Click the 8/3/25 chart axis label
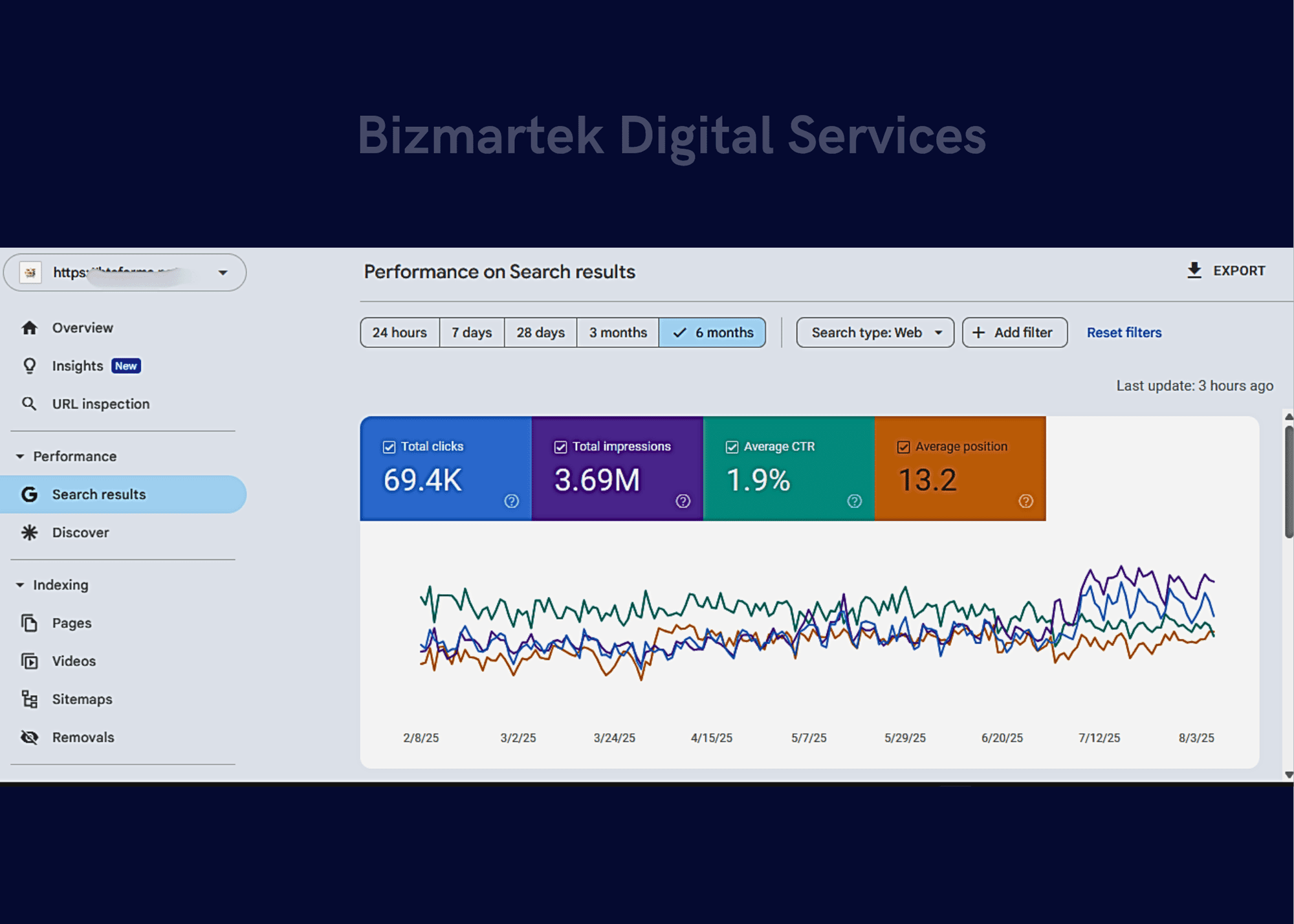 coord(1196,738)
